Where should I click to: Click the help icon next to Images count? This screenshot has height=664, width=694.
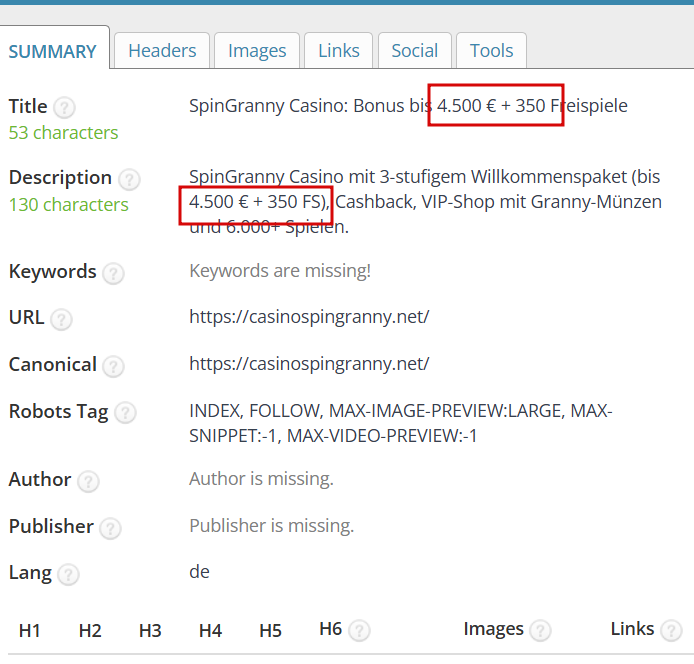pos(540,631)
